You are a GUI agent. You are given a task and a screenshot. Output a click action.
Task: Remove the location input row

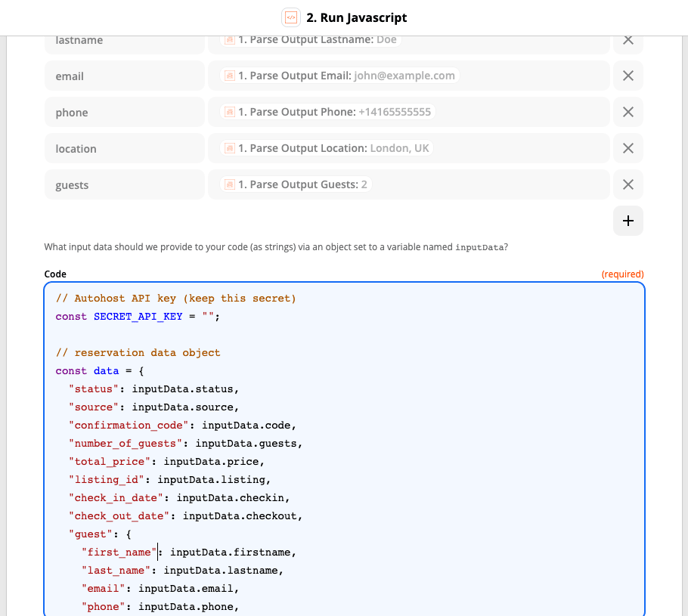click(628, 148)
